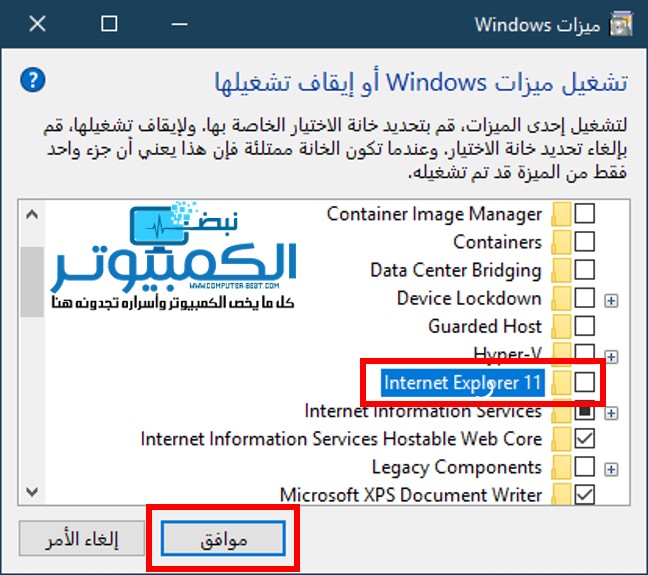648x575 pixels.
Task: Click the Windows Features title bar icon
Action: [620, 24]
